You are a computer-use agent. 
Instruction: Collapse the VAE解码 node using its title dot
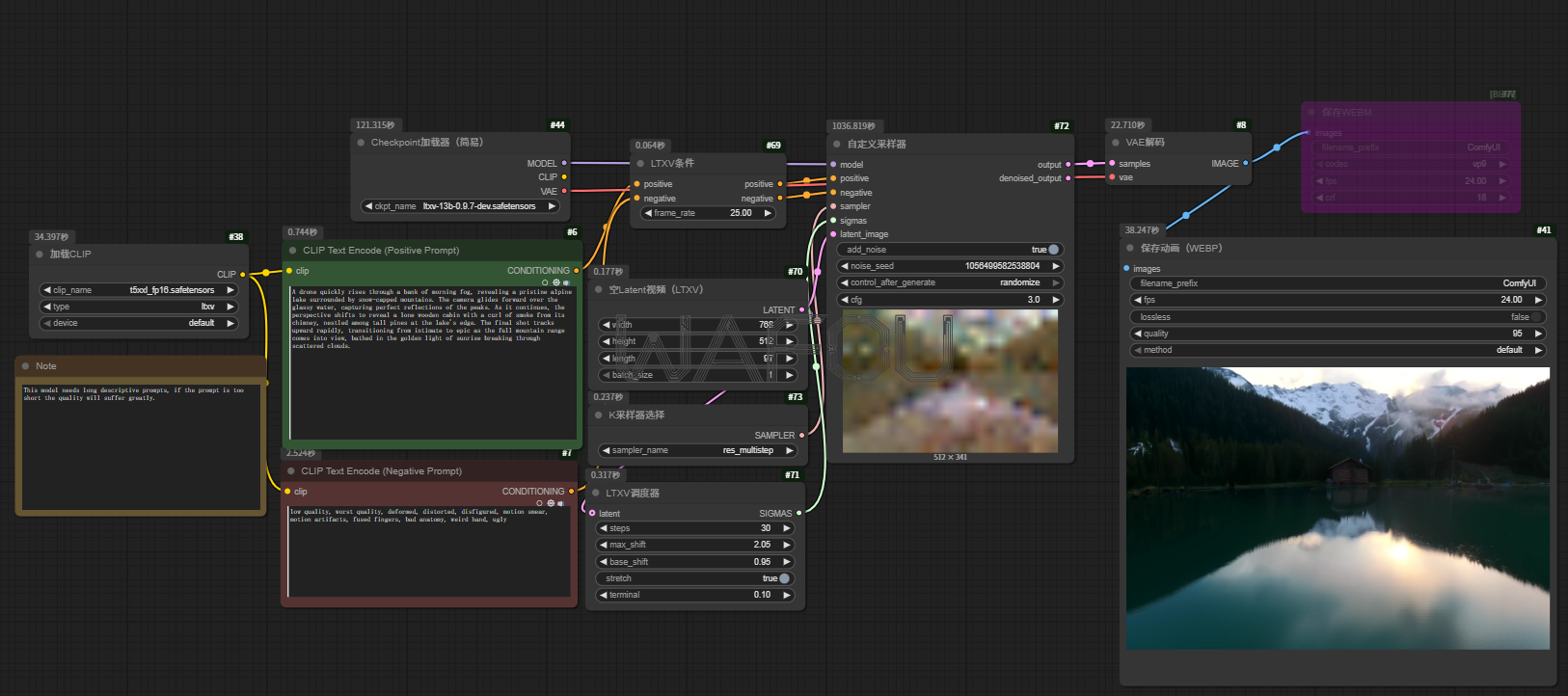[1116, 143]
